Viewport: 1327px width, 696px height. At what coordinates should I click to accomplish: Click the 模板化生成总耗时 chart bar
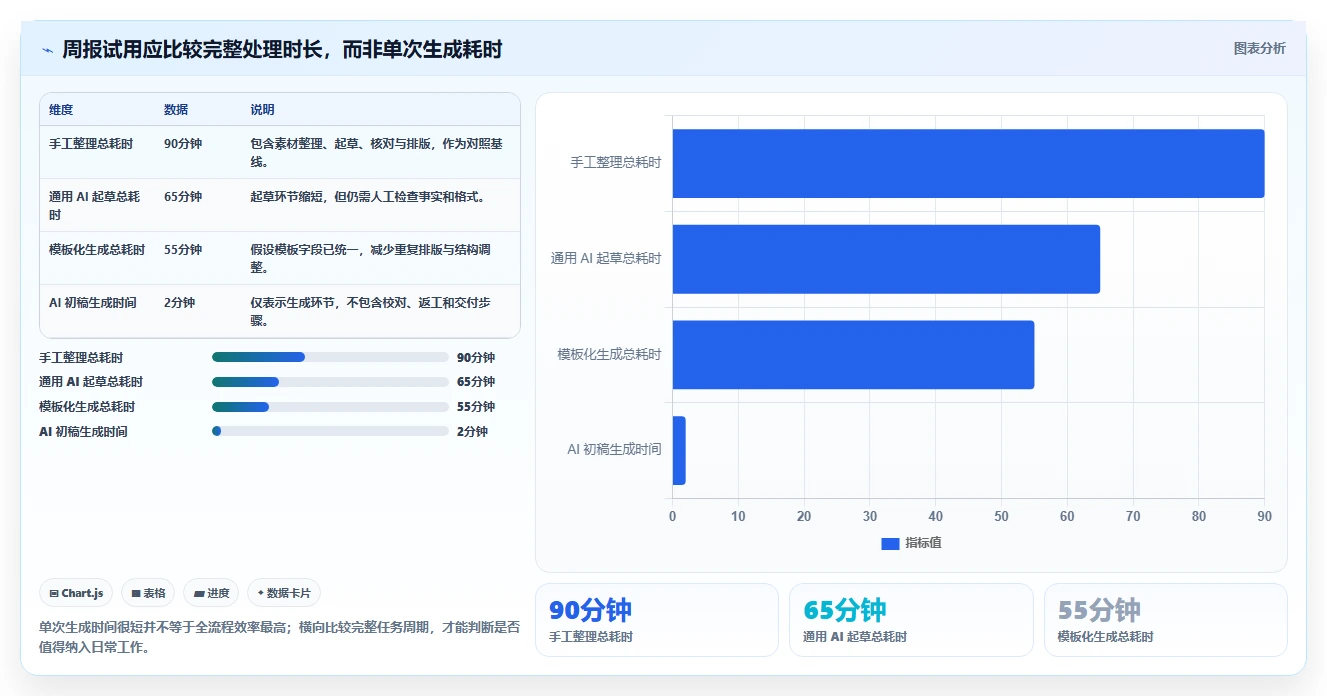pyautogui.click(x=853, y=355)
